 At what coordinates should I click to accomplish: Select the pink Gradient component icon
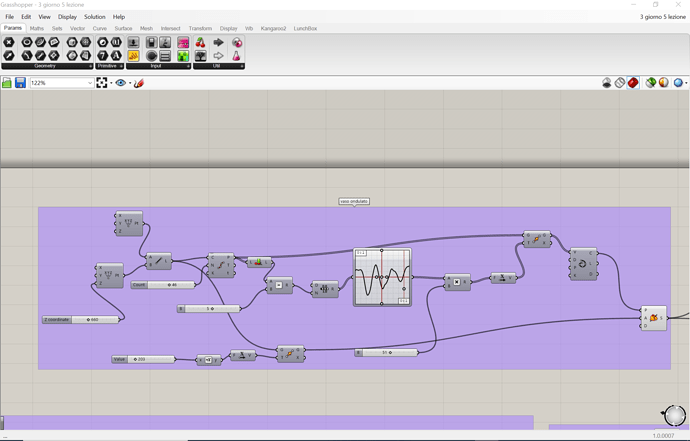(x=183, y=42)
